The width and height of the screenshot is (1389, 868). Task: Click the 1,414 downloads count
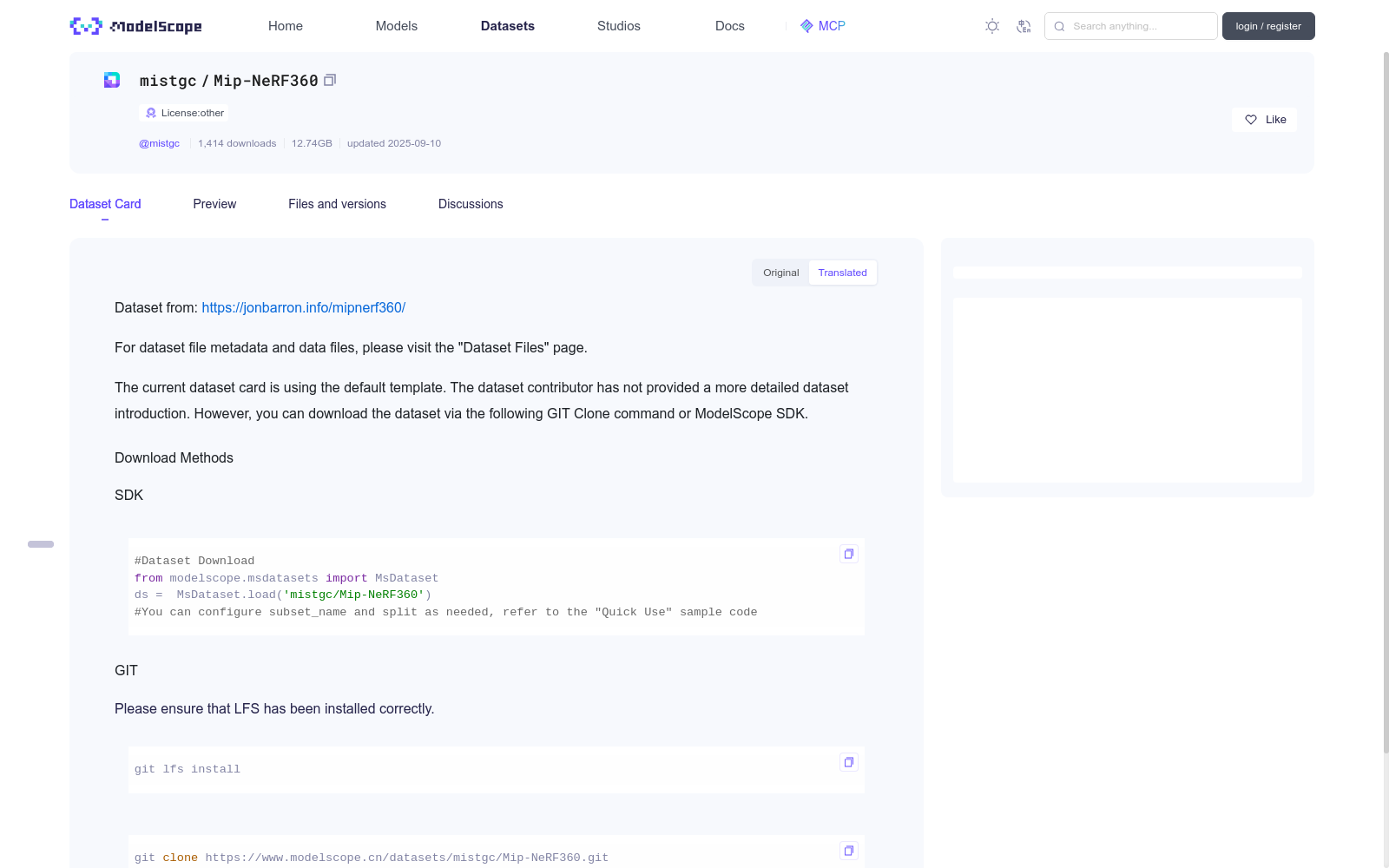(237, 143)
